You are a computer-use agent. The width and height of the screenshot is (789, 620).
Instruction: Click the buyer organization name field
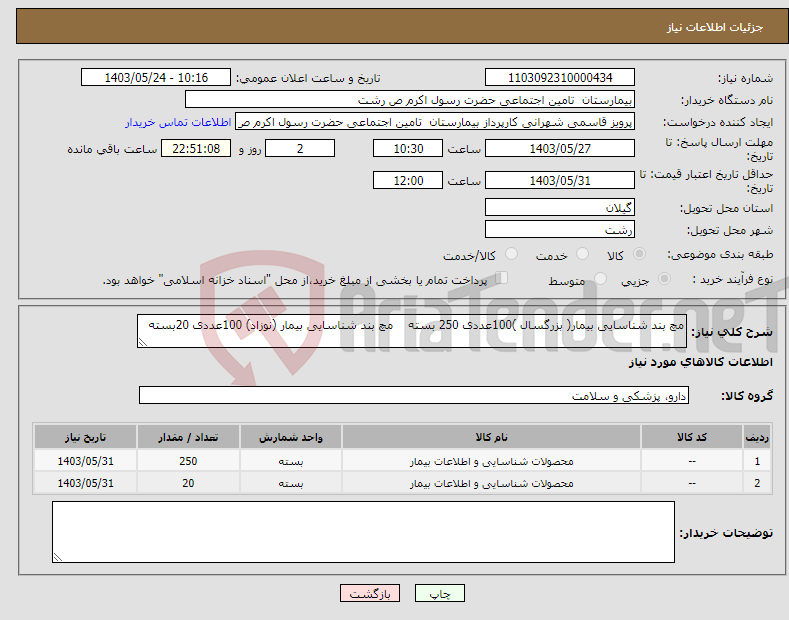point(410,100)
